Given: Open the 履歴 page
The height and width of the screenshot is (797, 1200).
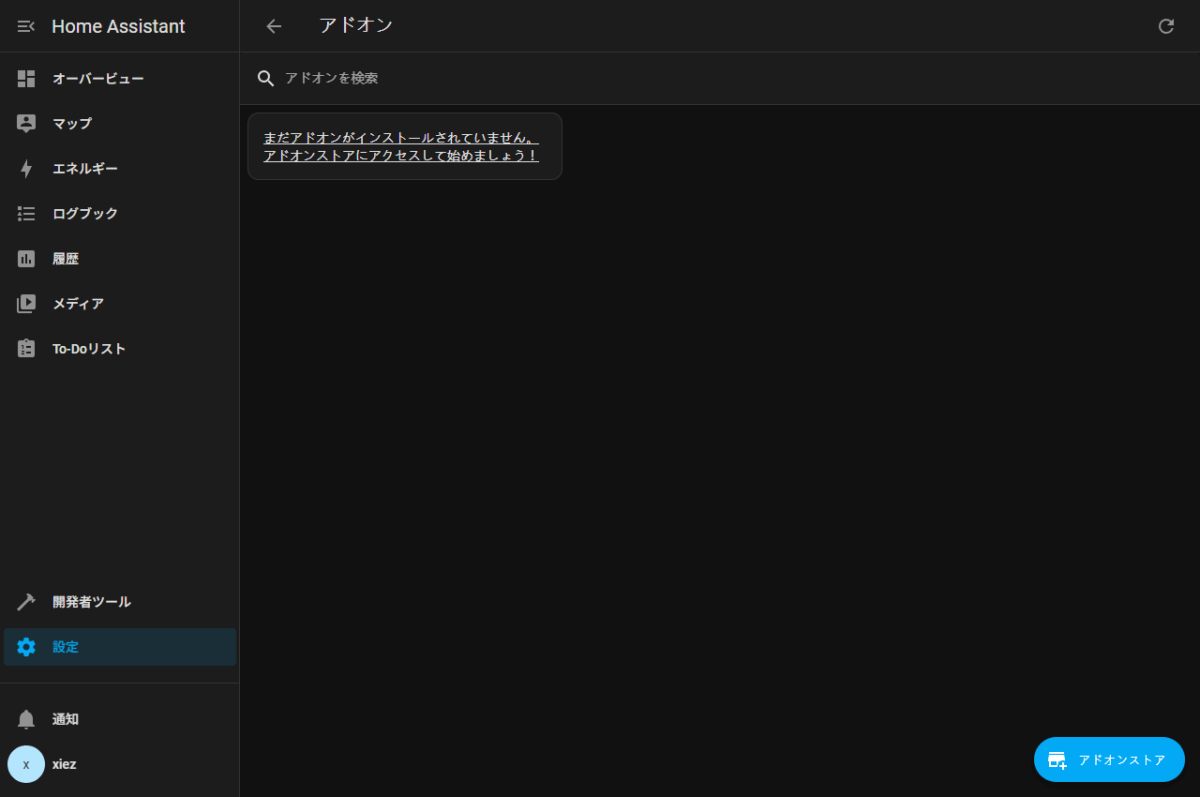Looking at the screenshot, I should pyautogui.click(x=120, y=258).
